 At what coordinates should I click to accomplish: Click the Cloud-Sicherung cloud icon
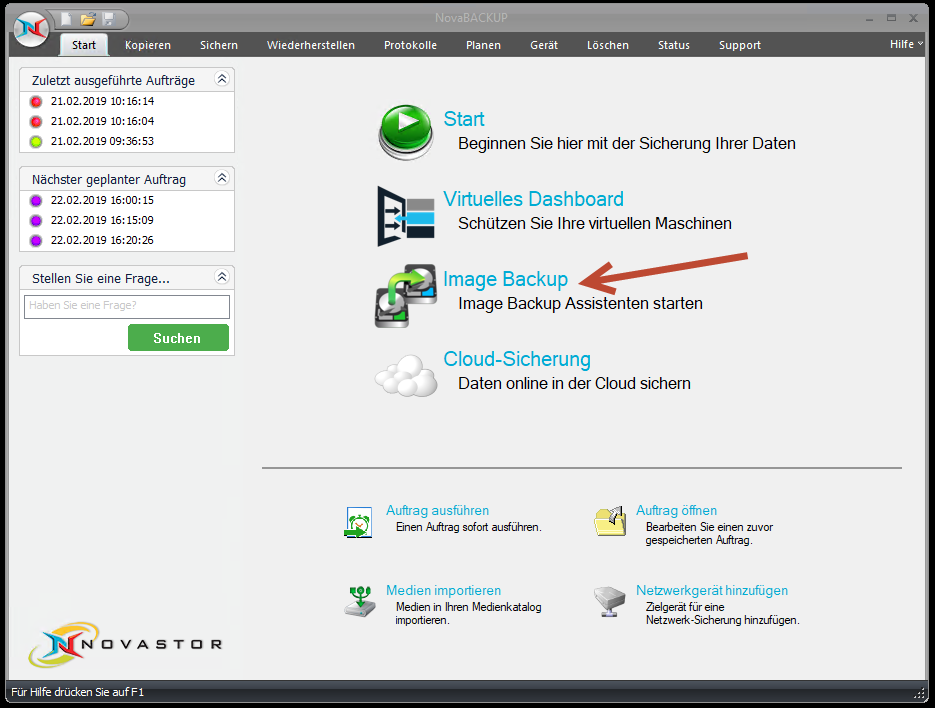(x=406, y=375)
